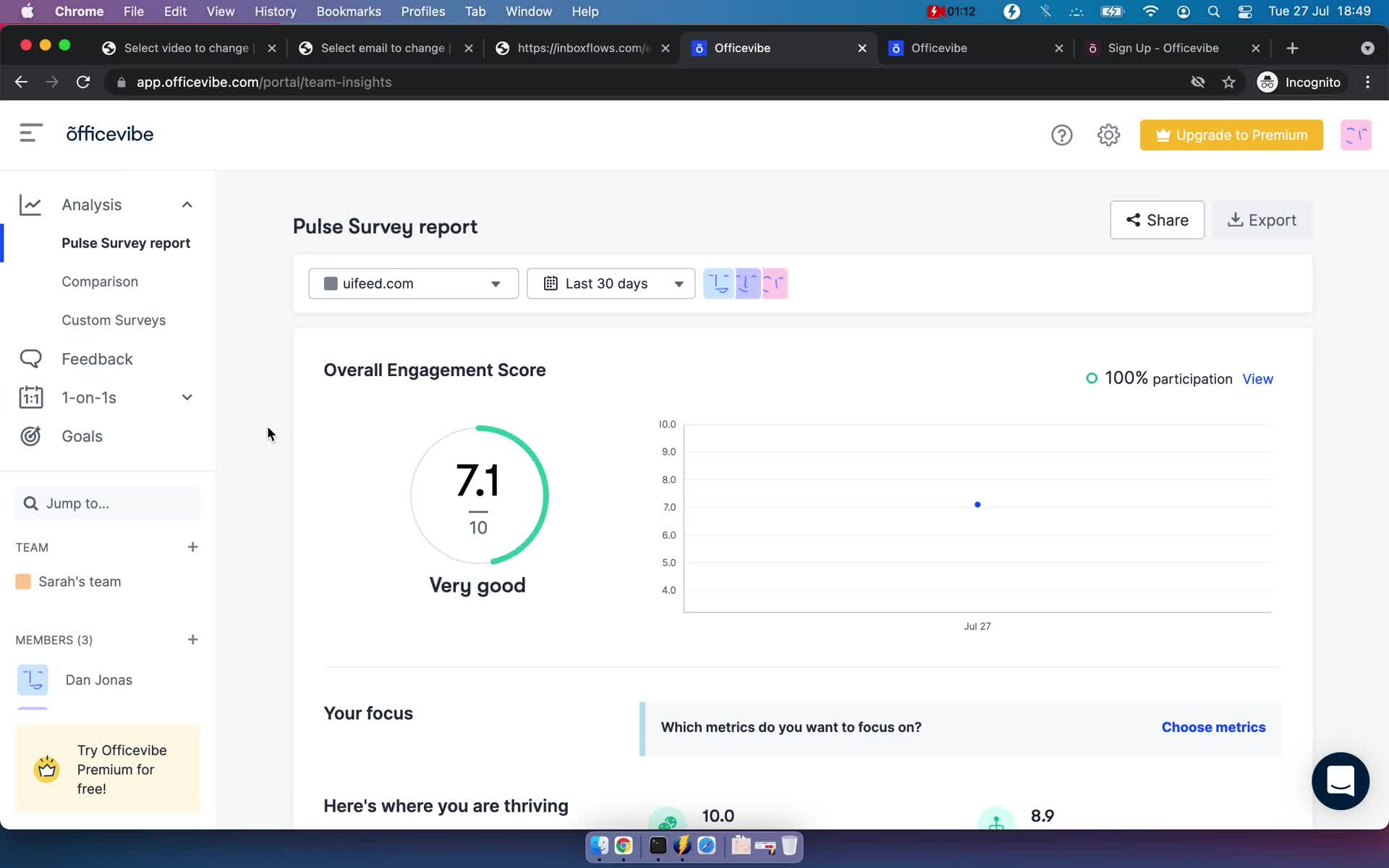Click Upgrade to Premium
Image resolution: width=1389 pixels, height=868 pixels.
(x=1231, y=135)
